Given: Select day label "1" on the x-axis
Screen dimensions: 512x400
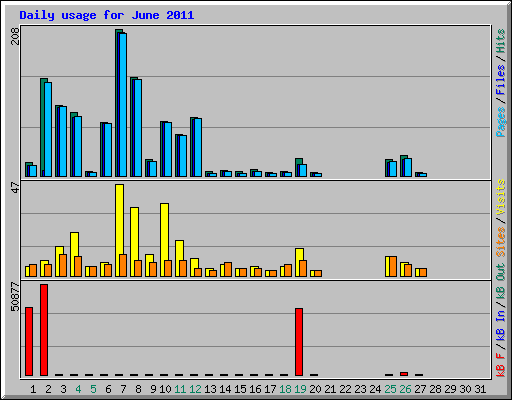Looking at the screenshot, I should [33, 389].
